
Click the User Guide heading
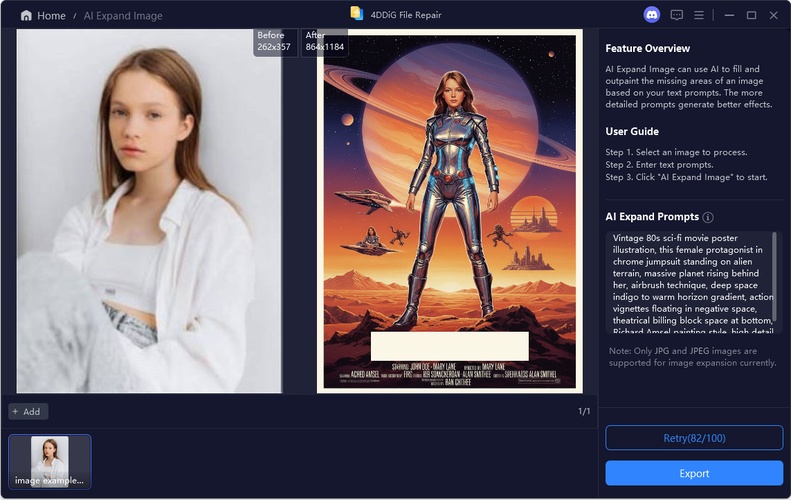632,132
